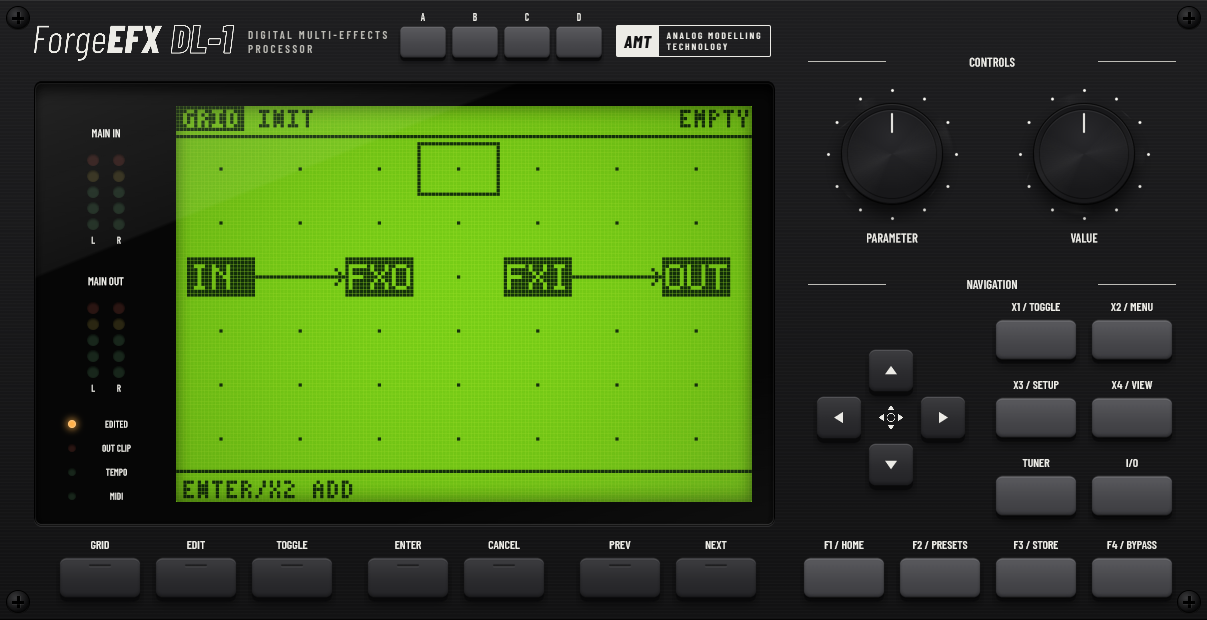This screenshot has height=620, width=1207.
Task: Click the MIDI indicator LED
Action: pyautogui.click(x=72, y=496)
